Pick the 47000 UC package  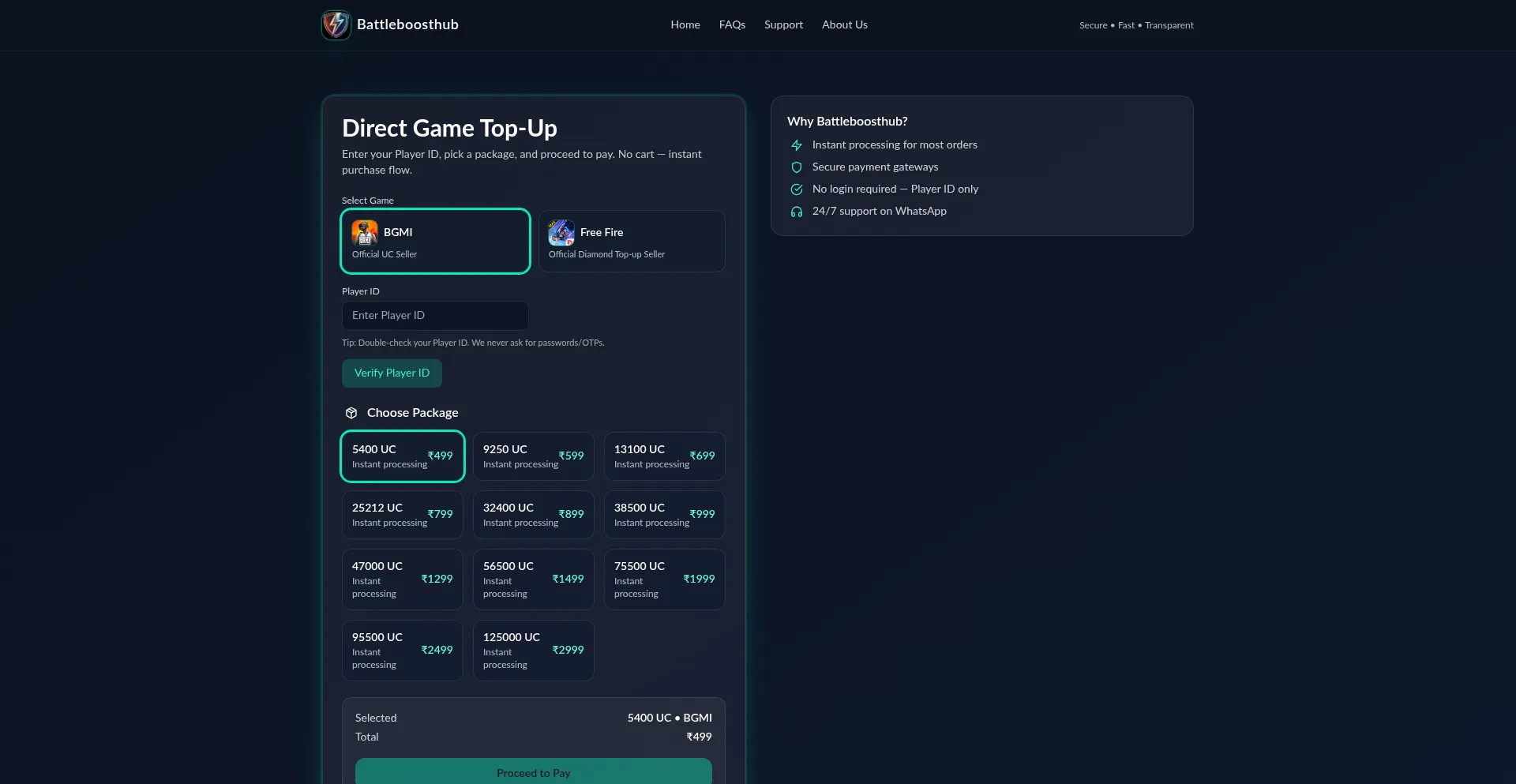coord(402,580)
